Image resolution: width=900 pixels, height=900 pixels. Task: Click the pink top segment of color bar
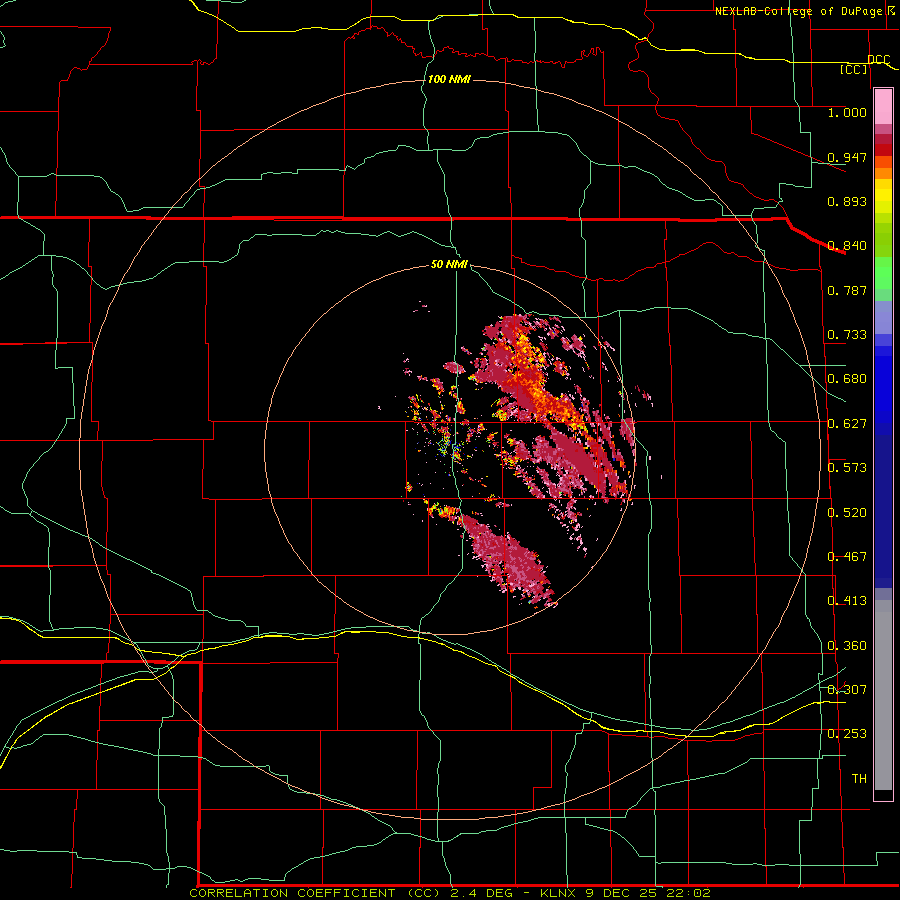pos(883,107)
